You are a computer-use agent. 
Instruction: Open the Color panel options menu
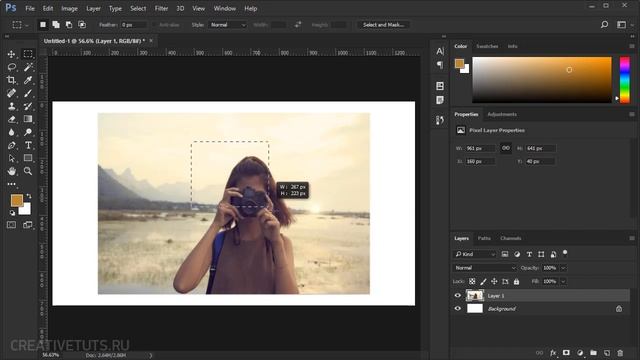pyautogui.click(x=632, y=46)
